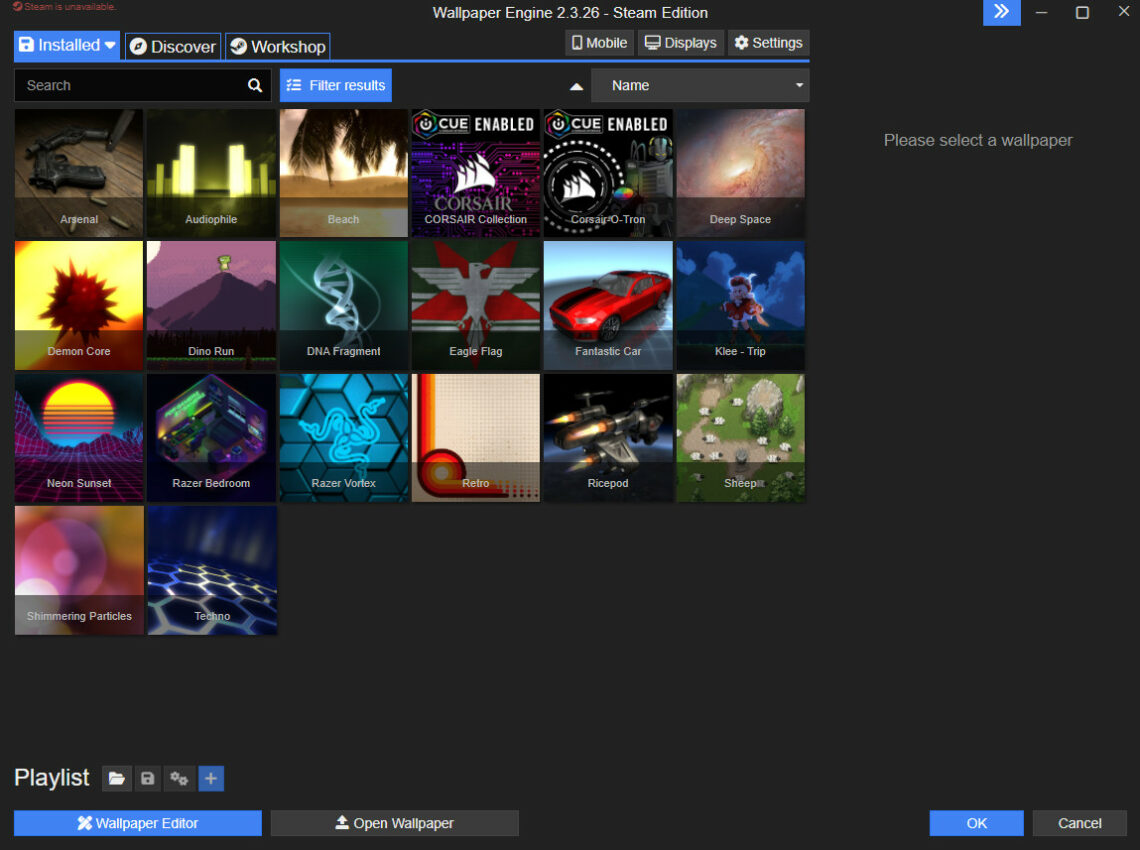Select the Retro wallpaper
1140x850 pixels.
(x=476, y=438)
